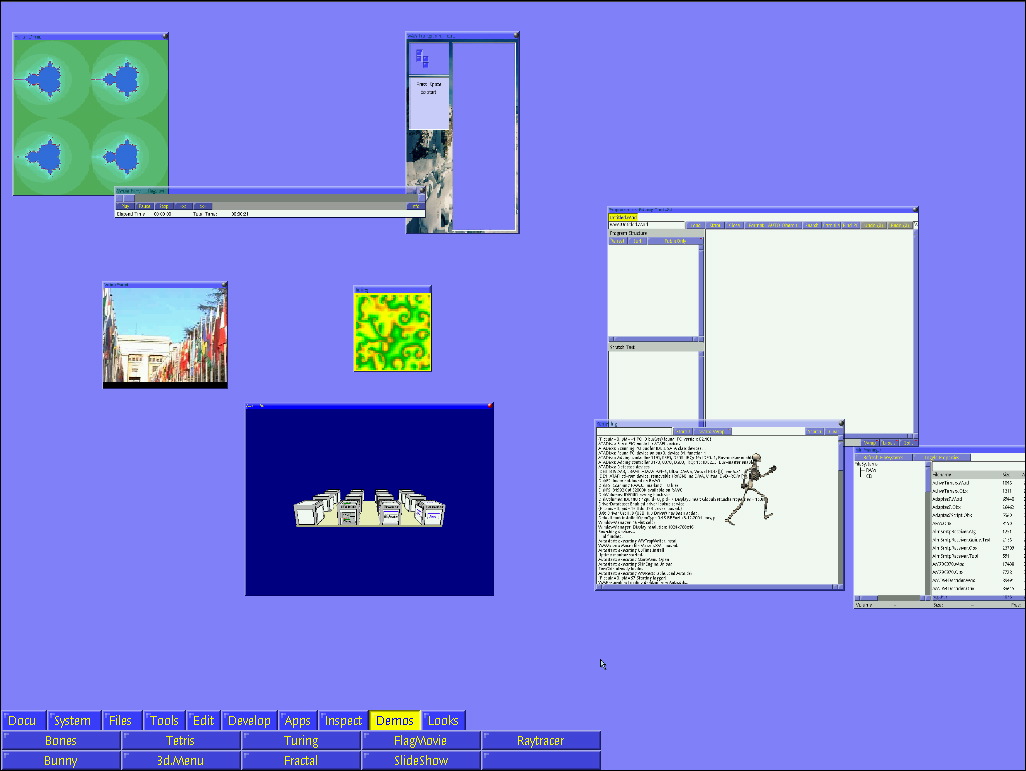Start the Raytracer demo
1026x771 pixels.
541,740
